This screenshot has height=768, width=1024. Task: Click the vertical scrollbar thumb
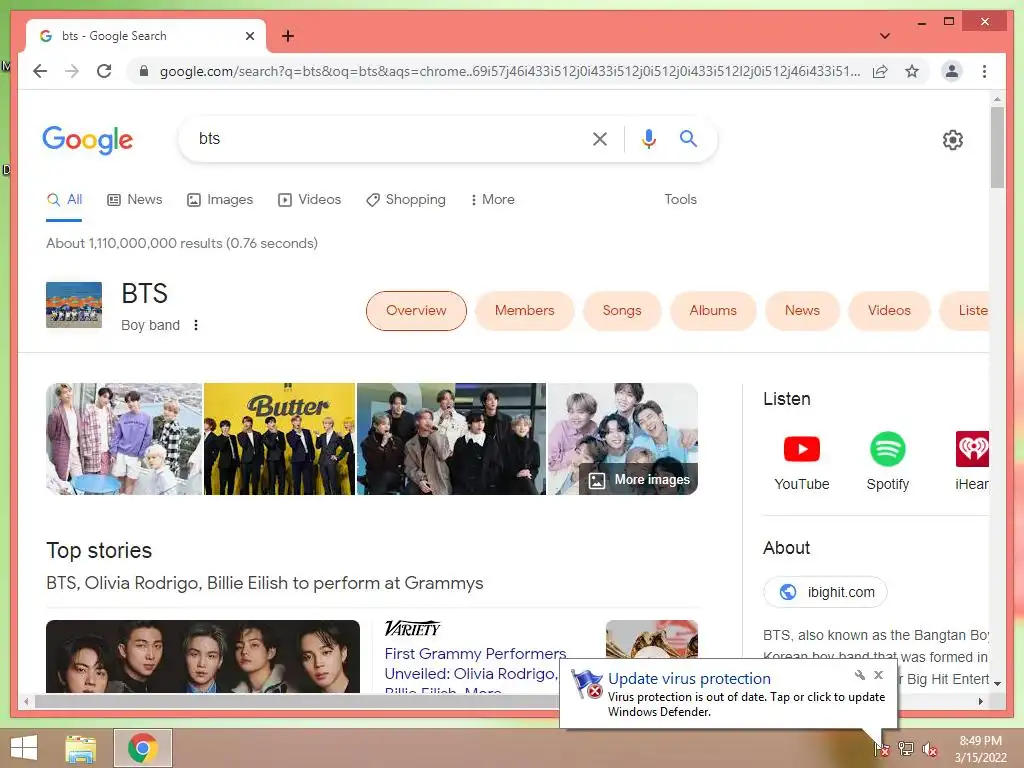coord(997,147)
